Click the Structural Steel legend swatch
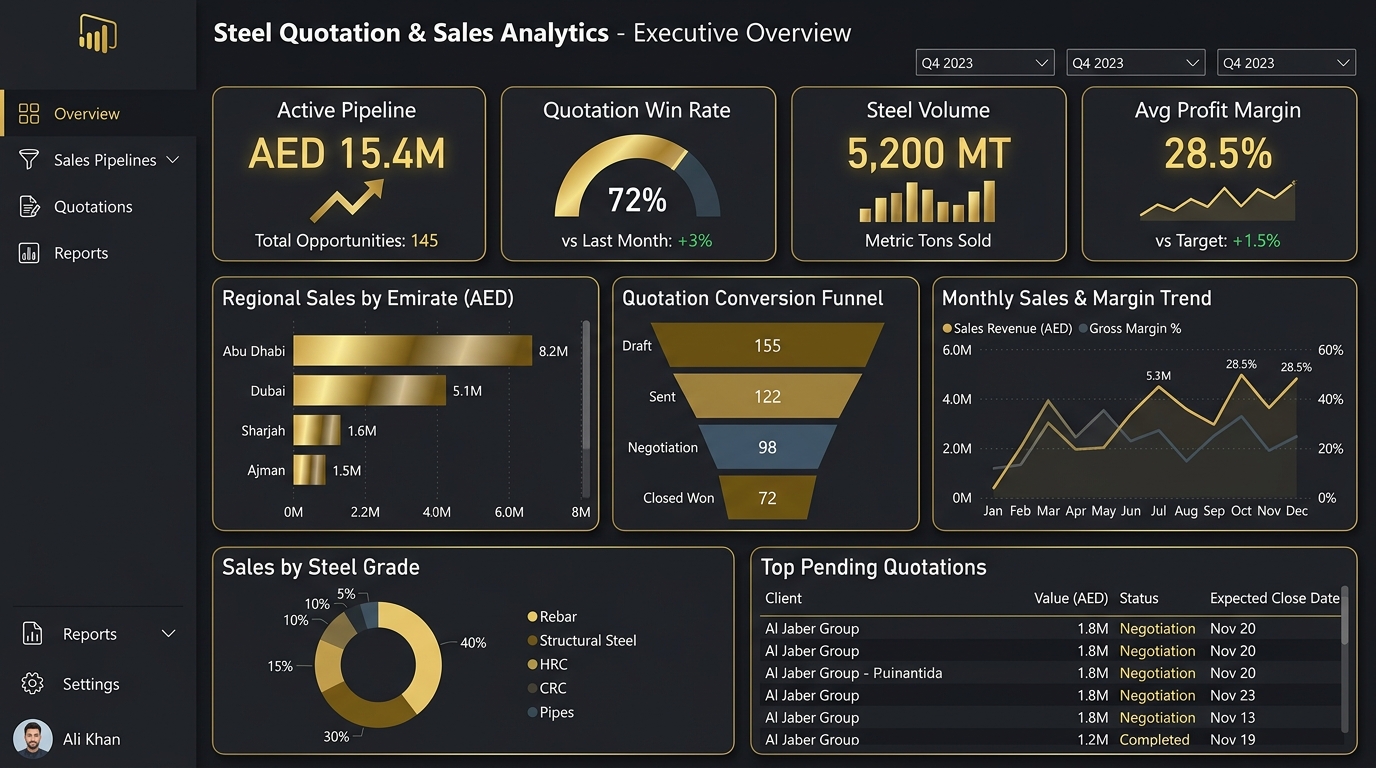Viewport: 1376px width, 768px height. [533, 641]
